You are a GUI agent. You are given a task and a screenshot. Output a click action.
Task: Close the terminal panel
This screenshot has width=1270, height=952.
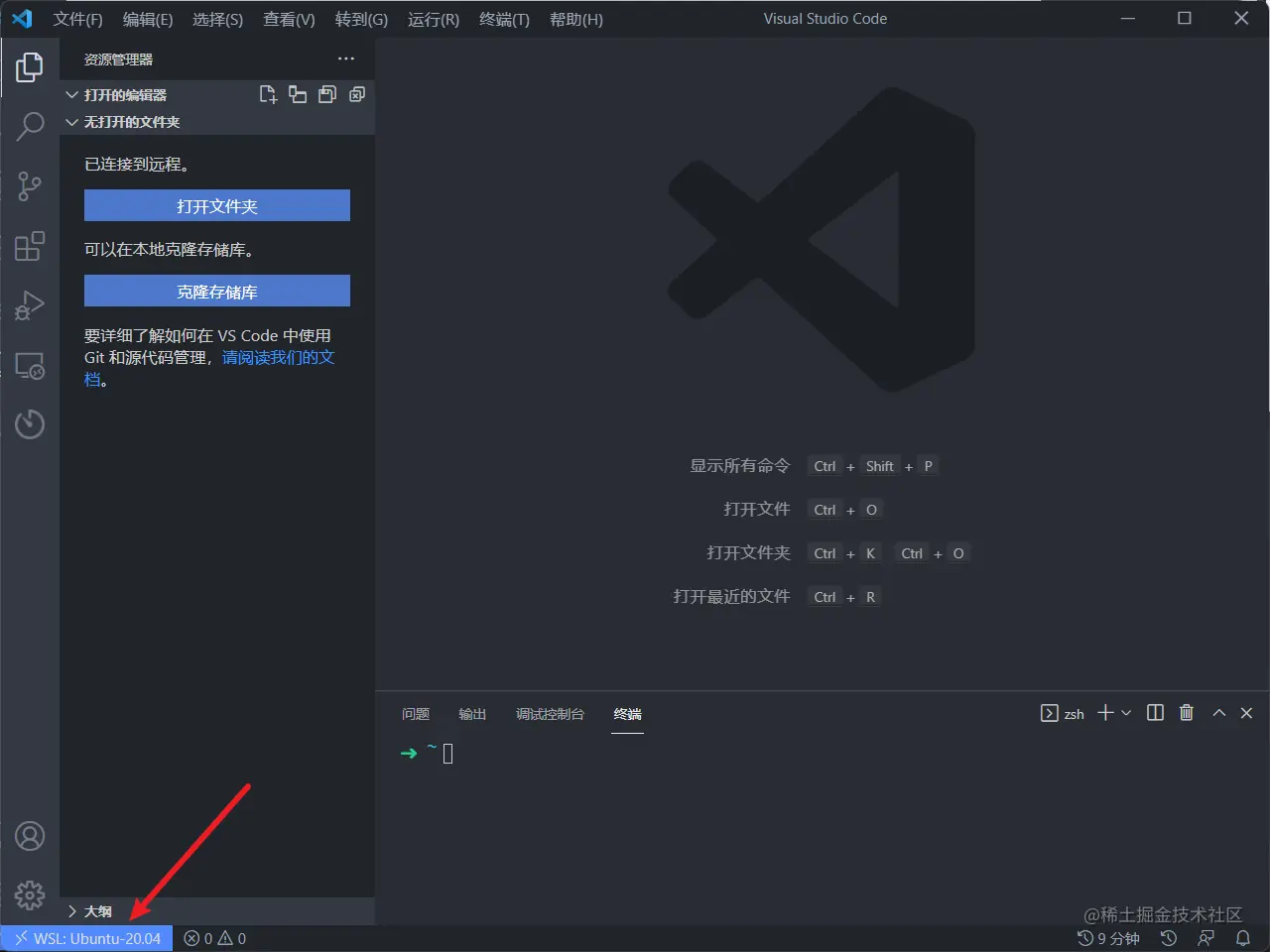[x=1247, y=713]
